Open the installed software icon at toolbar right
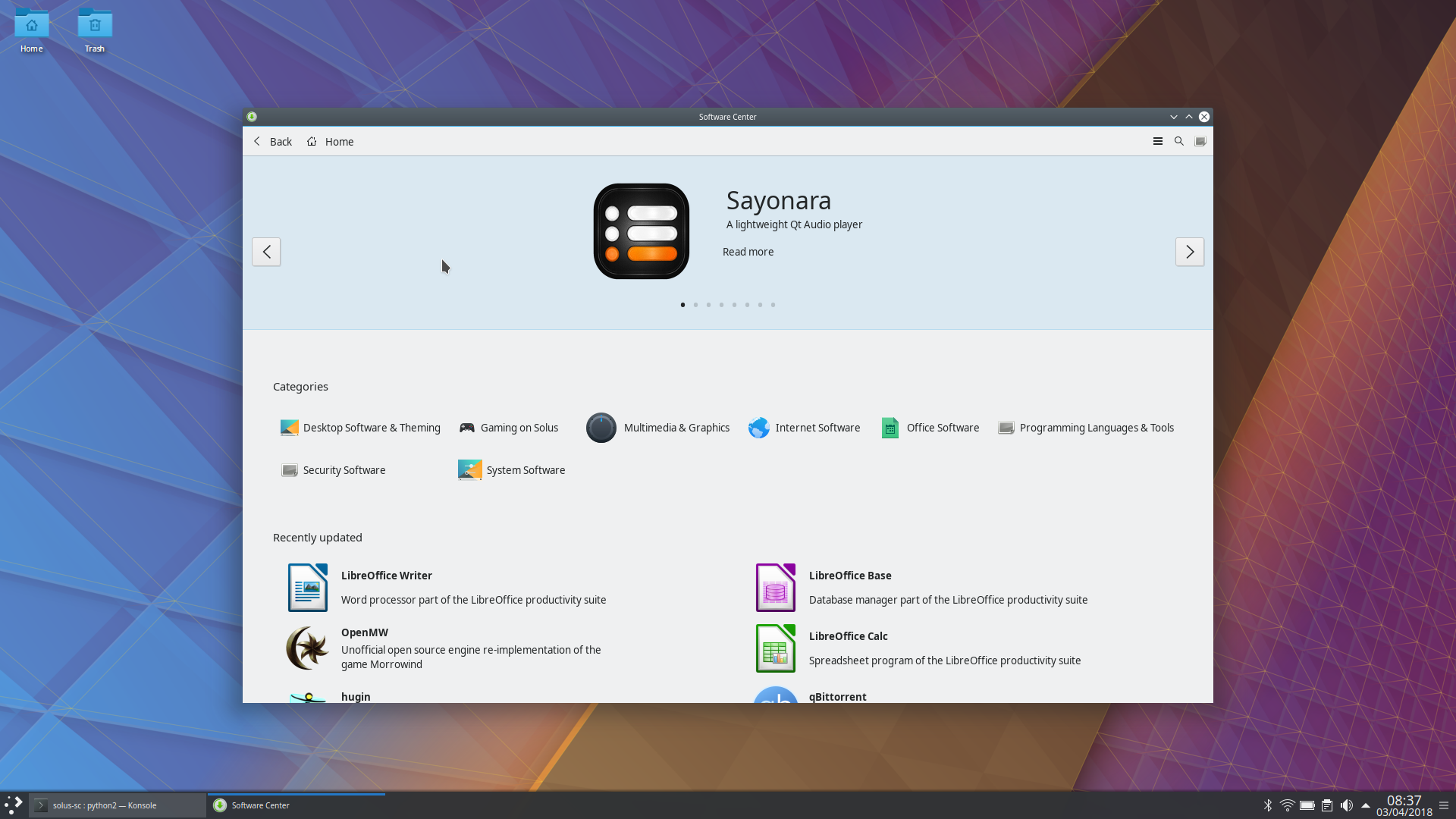1456x819 pixels. [1200, 141]
